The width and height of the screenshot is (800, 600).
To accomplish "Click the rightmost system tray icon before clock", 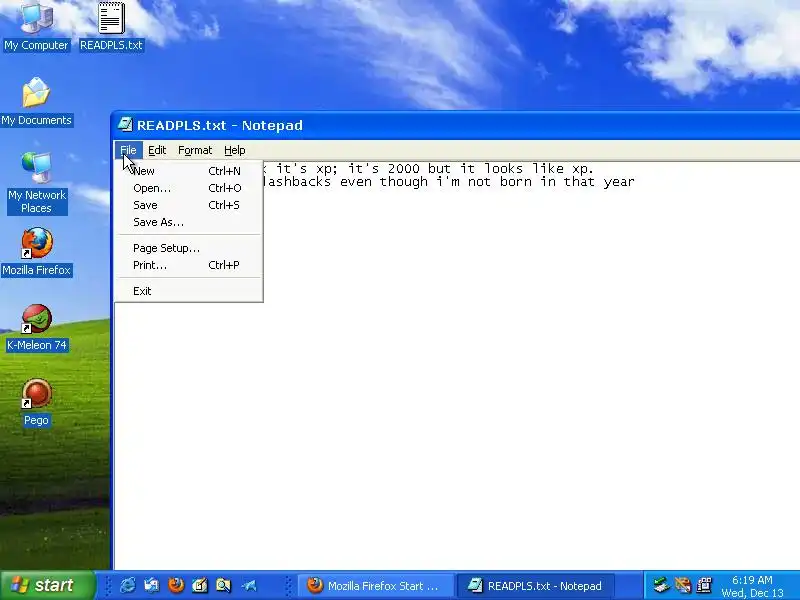I will pyautogui.click(x=705, y=585).
